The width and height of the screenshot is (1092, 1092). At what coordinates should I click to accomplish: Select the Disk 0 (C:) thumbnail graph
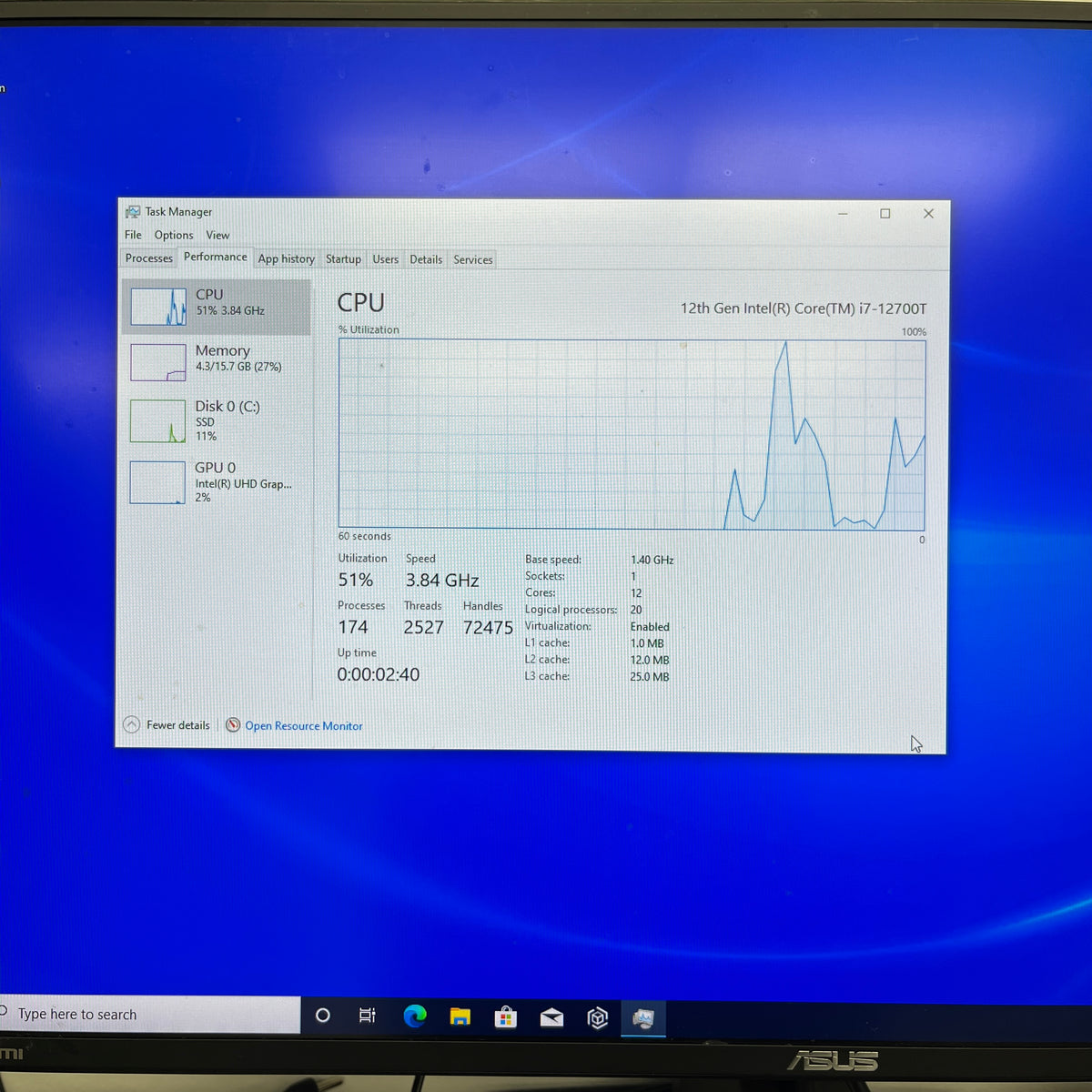(x=157, y=421)
